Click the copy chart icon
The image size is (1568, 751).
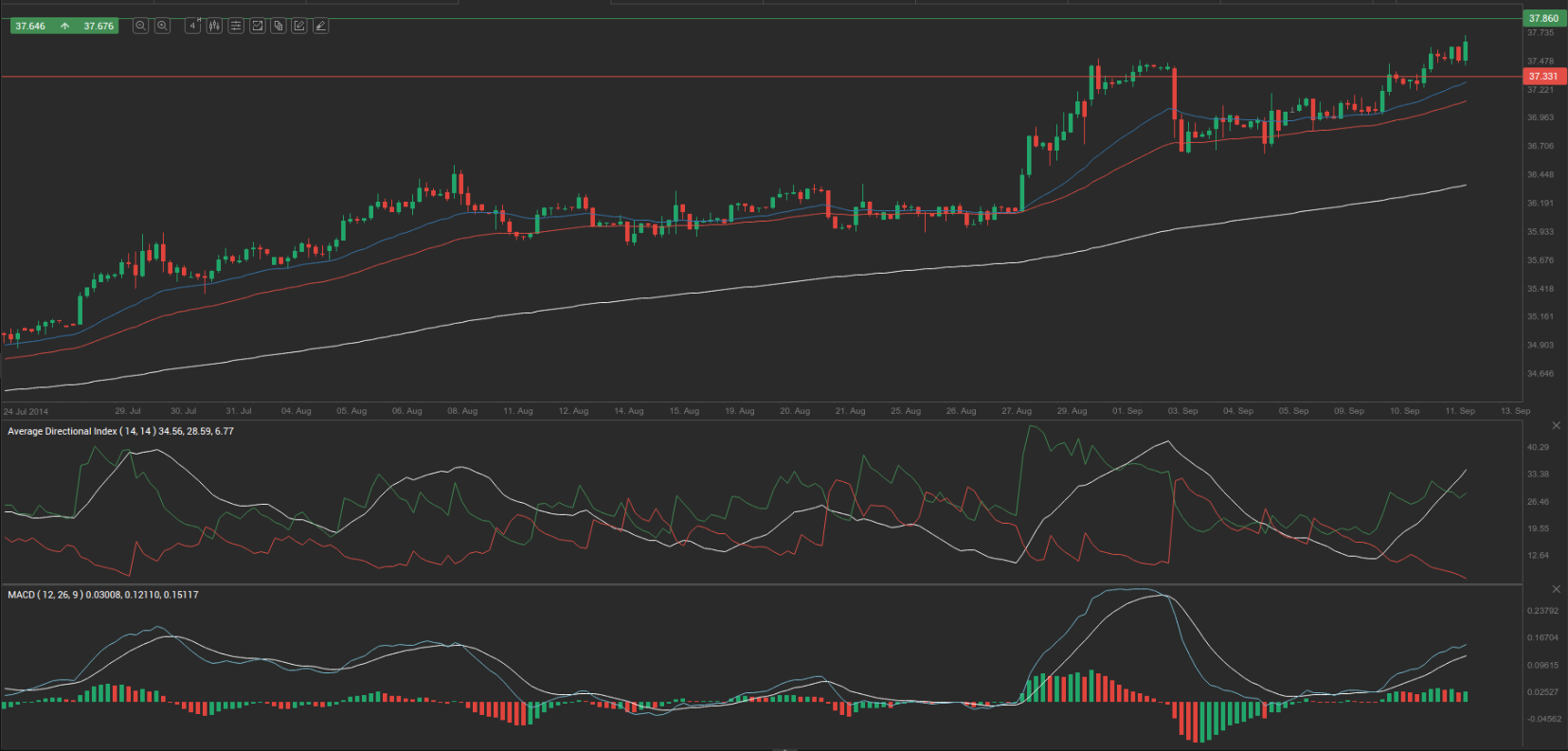tap(279, 26)
